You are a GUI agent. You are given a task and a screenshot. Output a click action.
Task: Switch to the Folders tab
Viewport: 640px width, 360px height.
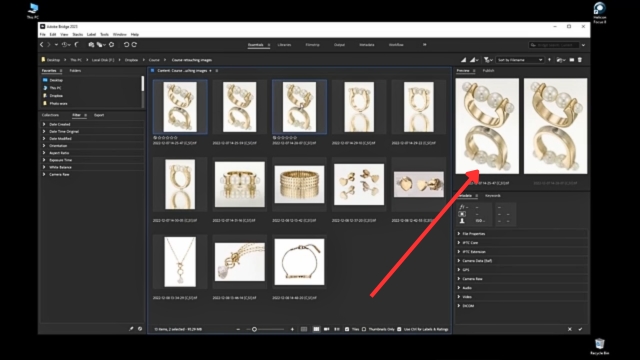coord(75,71)
